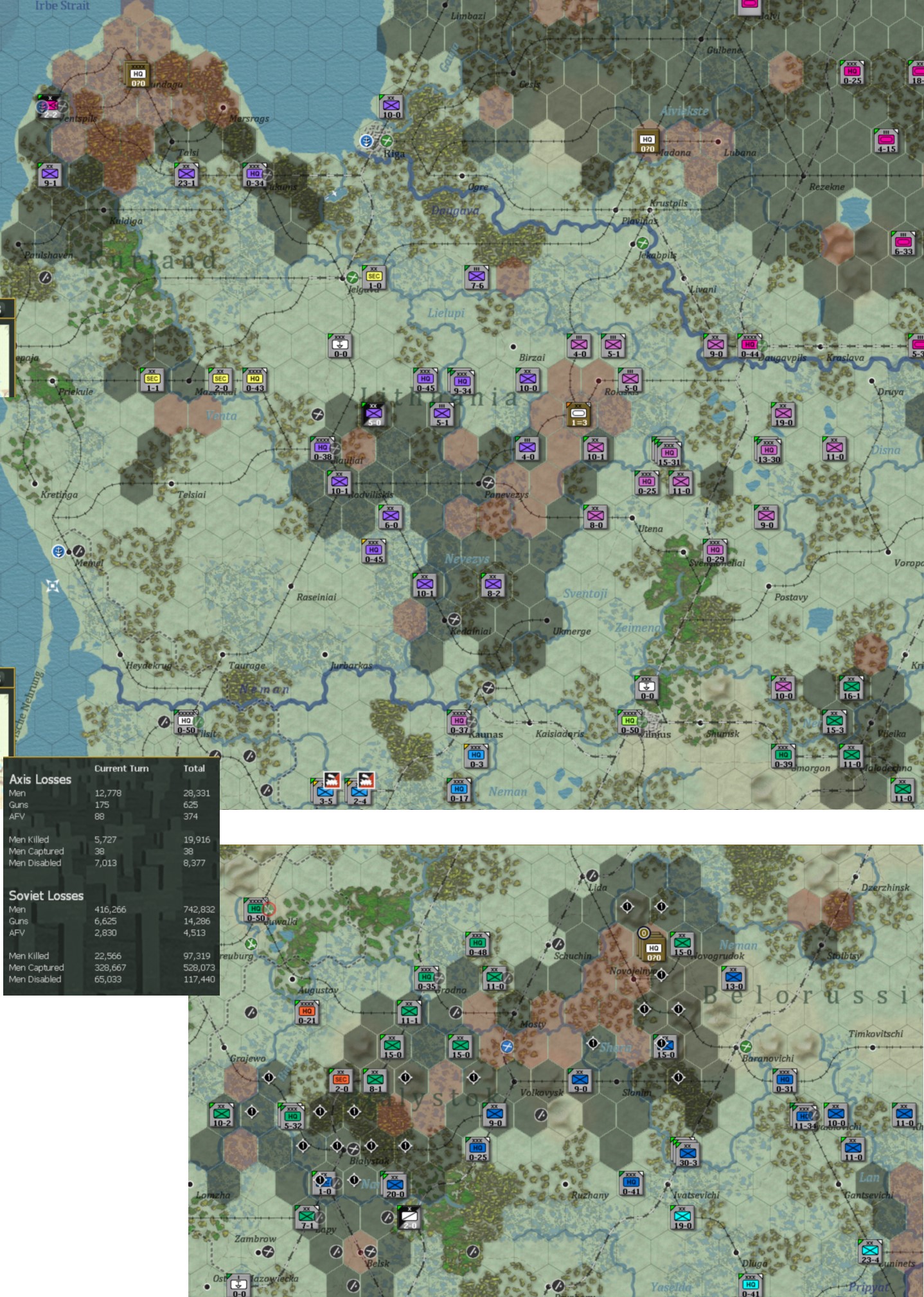This screenshot has width=924, height=1297.
Task: Select the 2-2 unit at Ventspils
Action: (51, 107)
